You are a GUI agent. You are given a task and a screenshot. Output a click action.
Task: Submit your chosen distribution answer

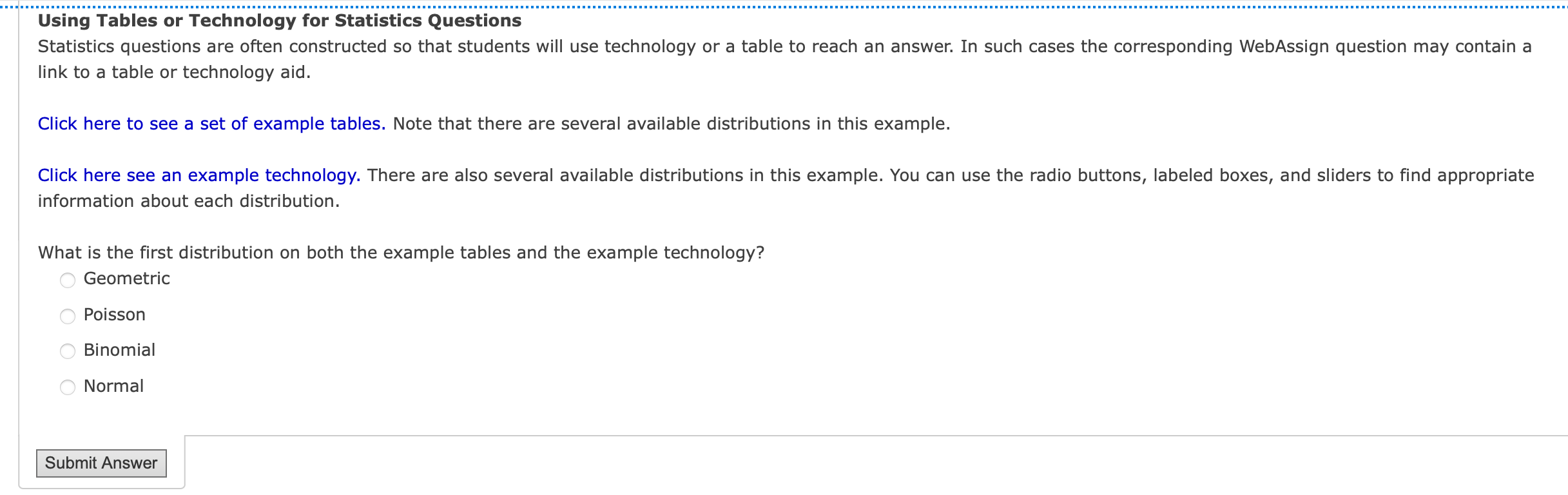101,462
